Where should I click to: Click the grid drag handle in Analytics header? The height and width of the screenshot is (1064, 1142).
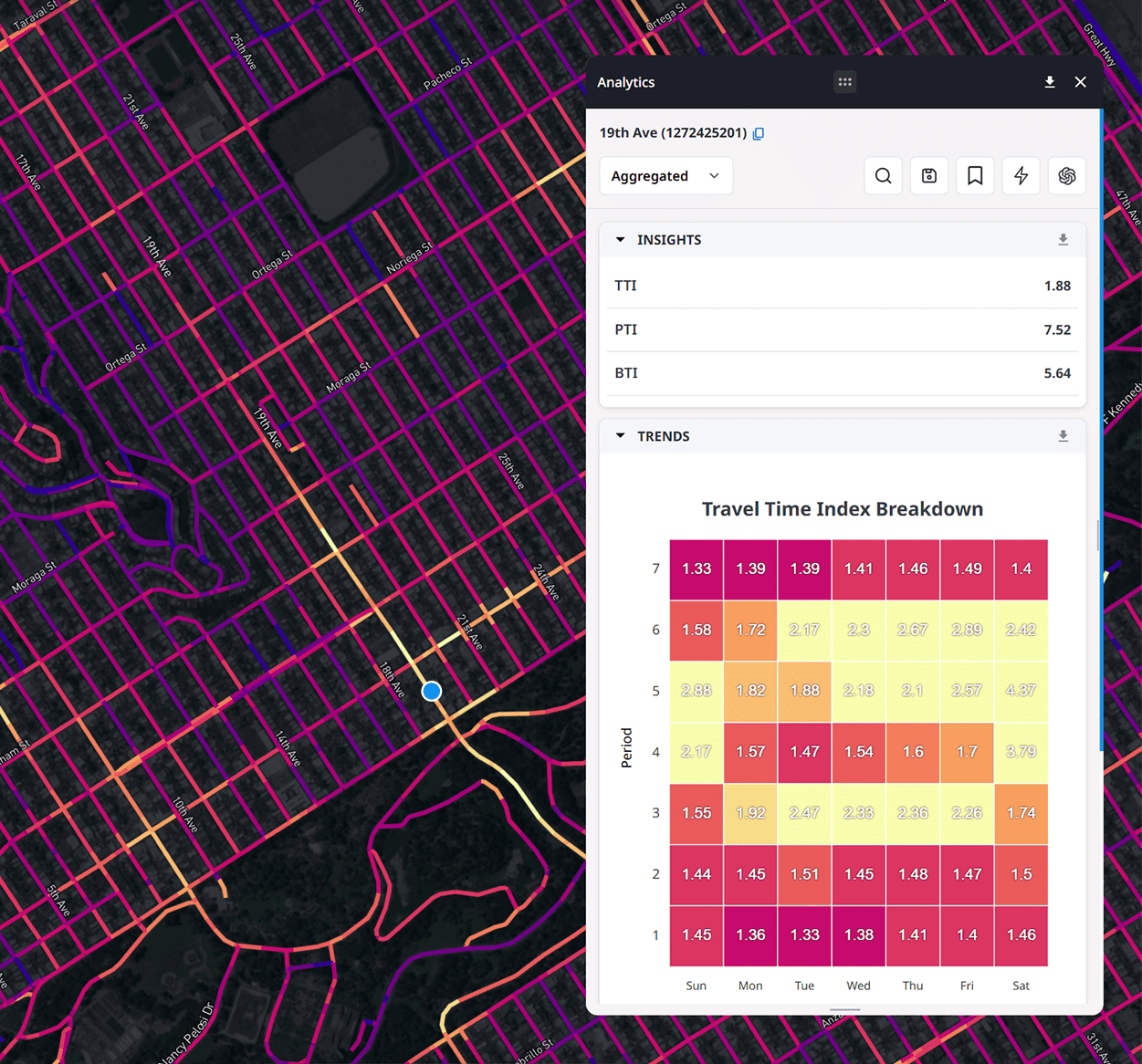(x=845, y=82)
